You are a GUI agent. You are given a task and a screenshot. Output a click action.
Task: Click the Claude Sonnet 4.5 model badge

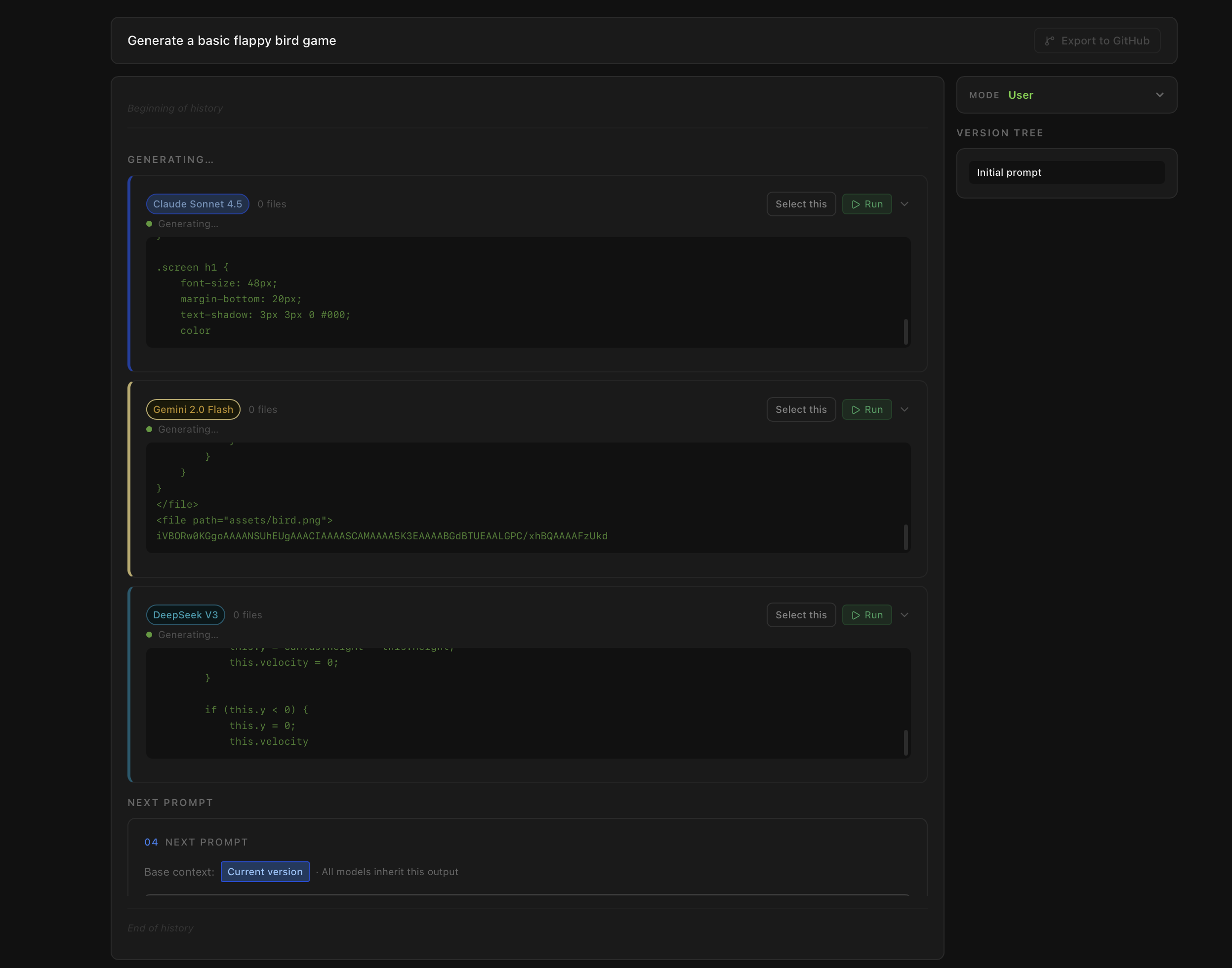tap(197, 204)
